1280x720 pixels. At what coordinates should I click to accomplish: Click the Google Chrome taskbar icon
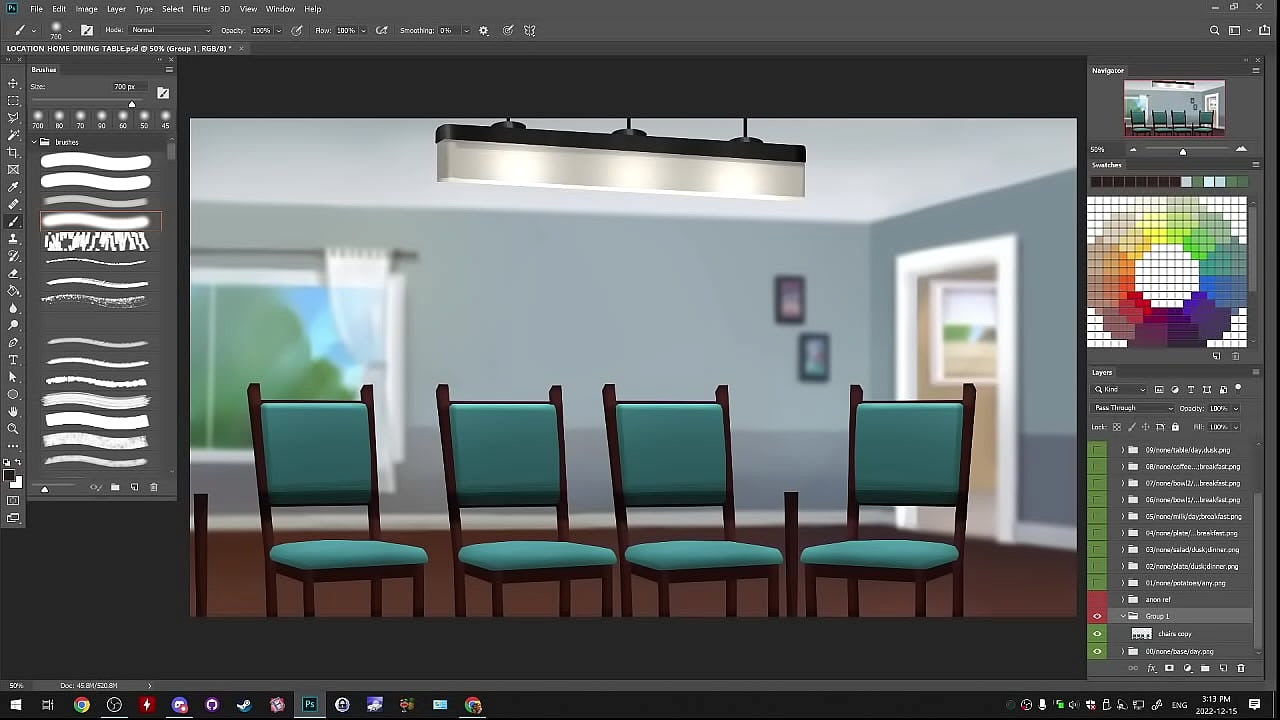point(82,705)
